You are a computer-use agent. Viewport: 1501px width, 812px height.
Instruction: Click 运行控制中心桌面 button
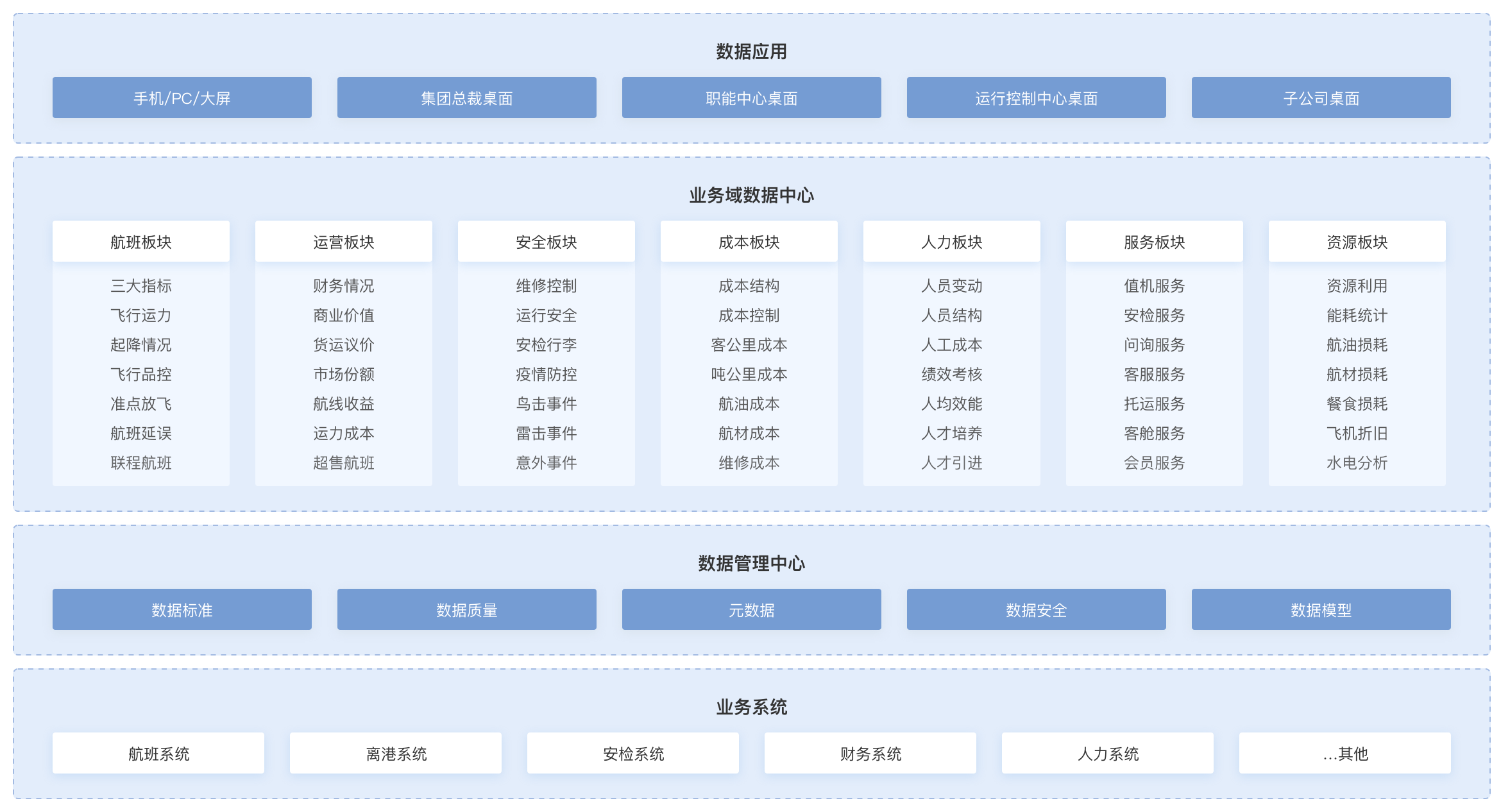click(x=1036, y=97)
